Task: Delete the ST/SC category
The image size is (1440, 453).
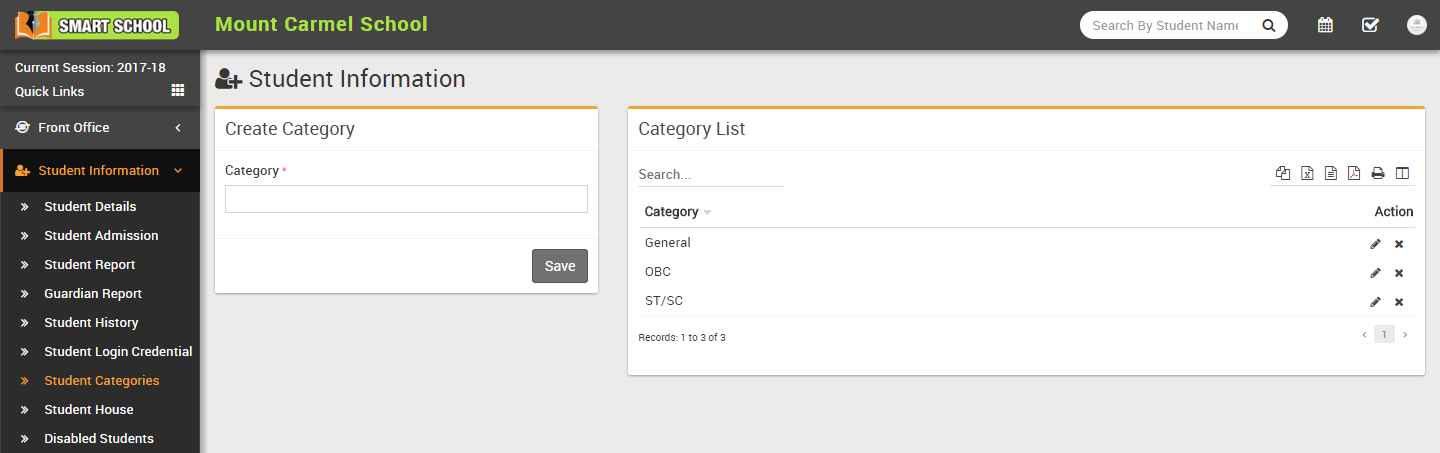Action: 1399,302
